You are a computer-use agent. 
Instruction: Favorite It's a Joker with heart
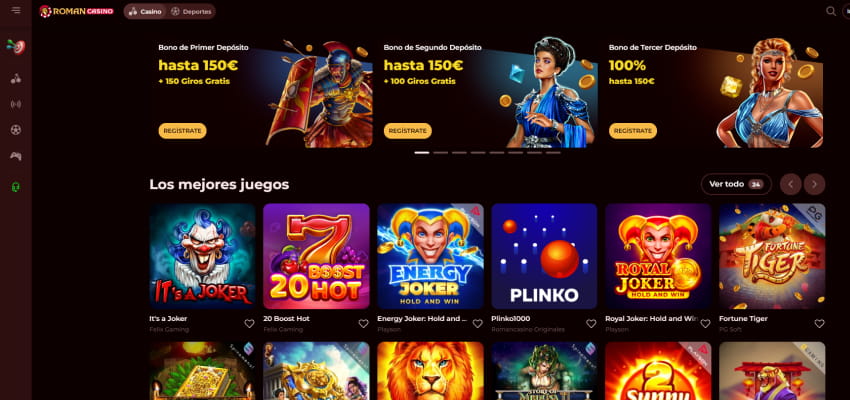(x=249, y=324)
